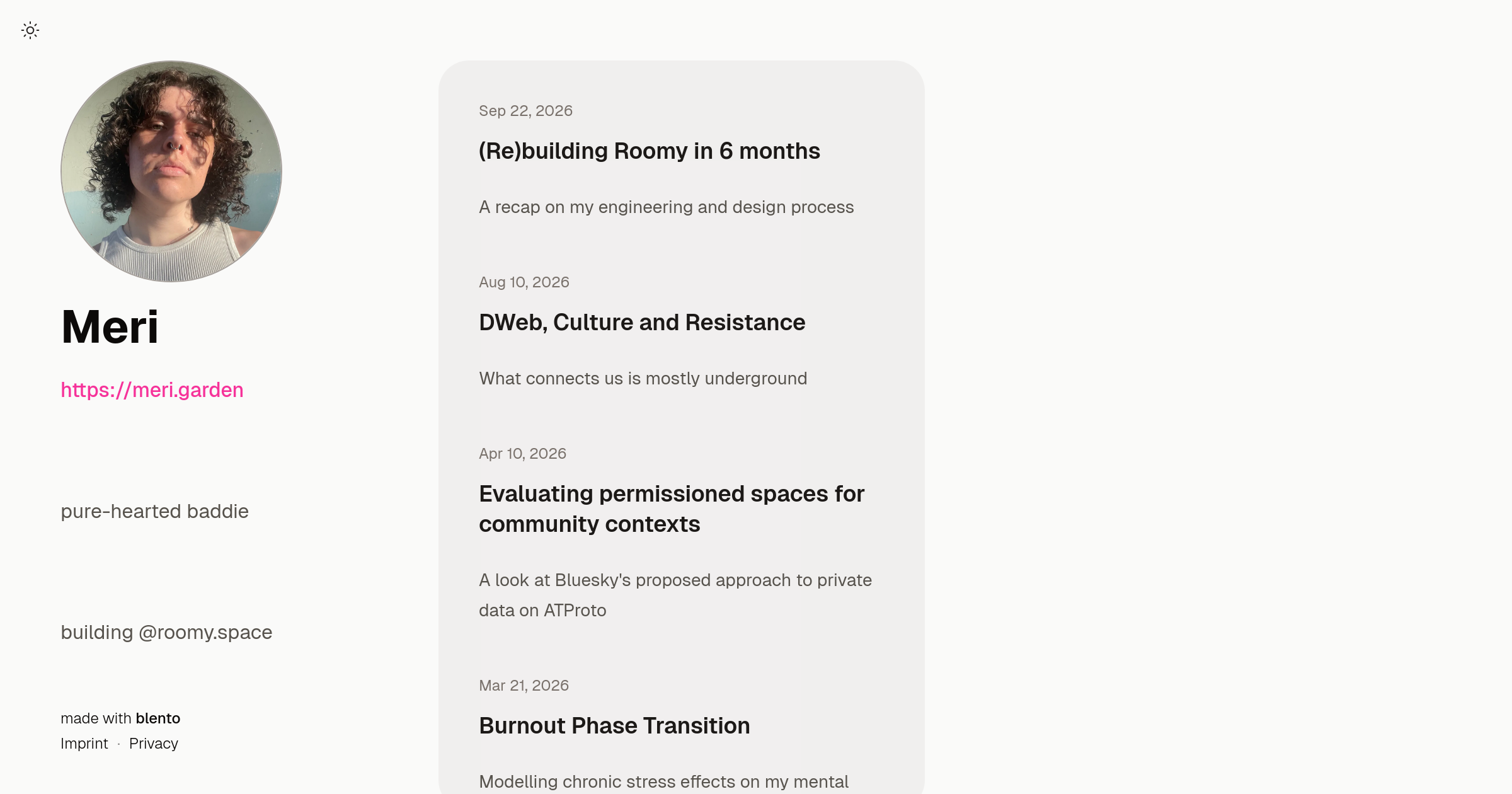The width and height of the screenshot is (1512, 794).
Task: Open the (Re)building Roomy in 6 months post
Action: [650, 151]
